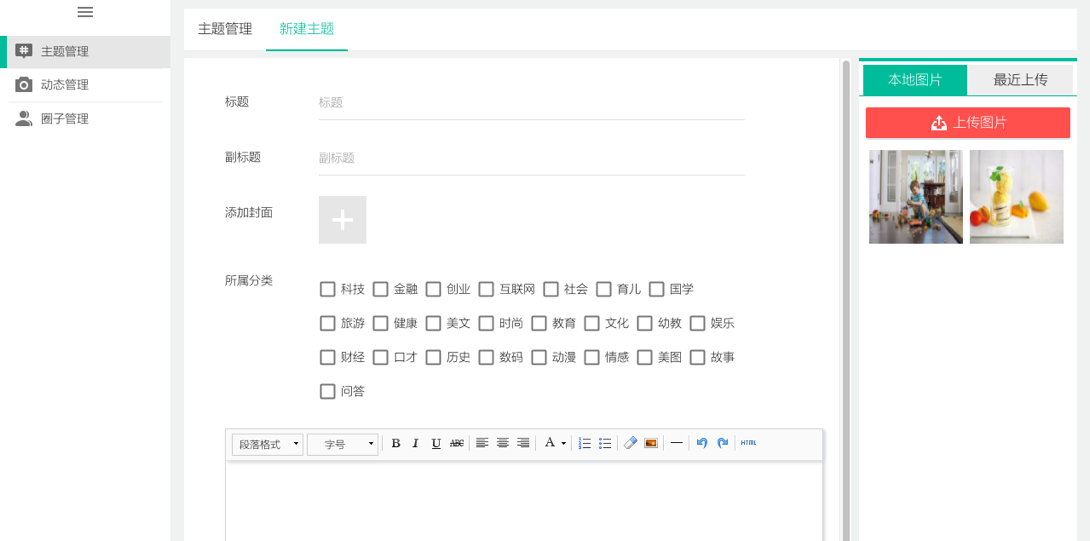Image resolution: width=1090 pixels, height=541 pixels.
Task: Check the 历史 category checkbox
Action: click(434, 357)
